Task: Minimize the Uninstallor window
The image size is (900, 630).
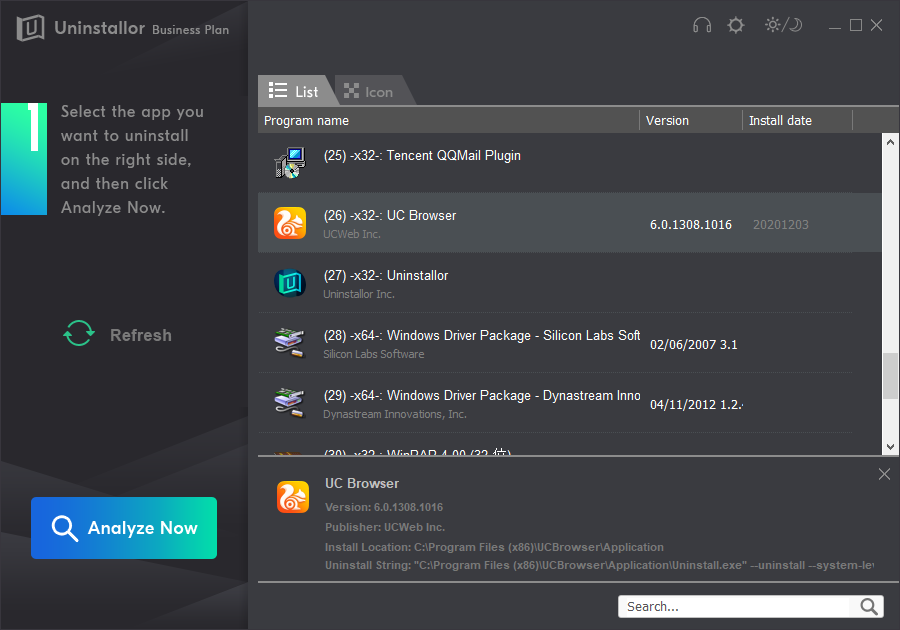Action: (x=835, y=26)
